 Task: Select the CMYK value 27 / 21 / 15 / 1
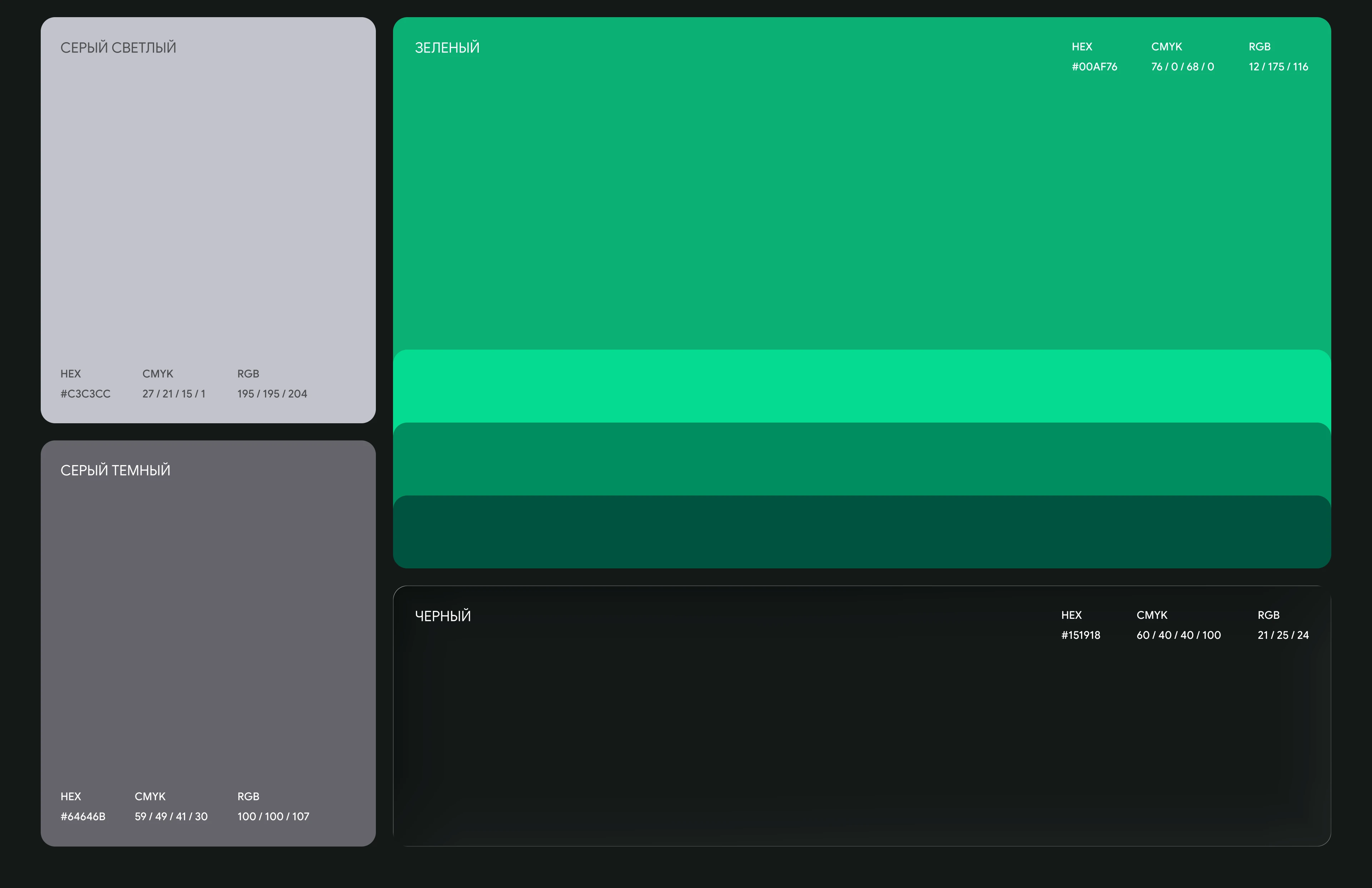(x=174, y=394)
